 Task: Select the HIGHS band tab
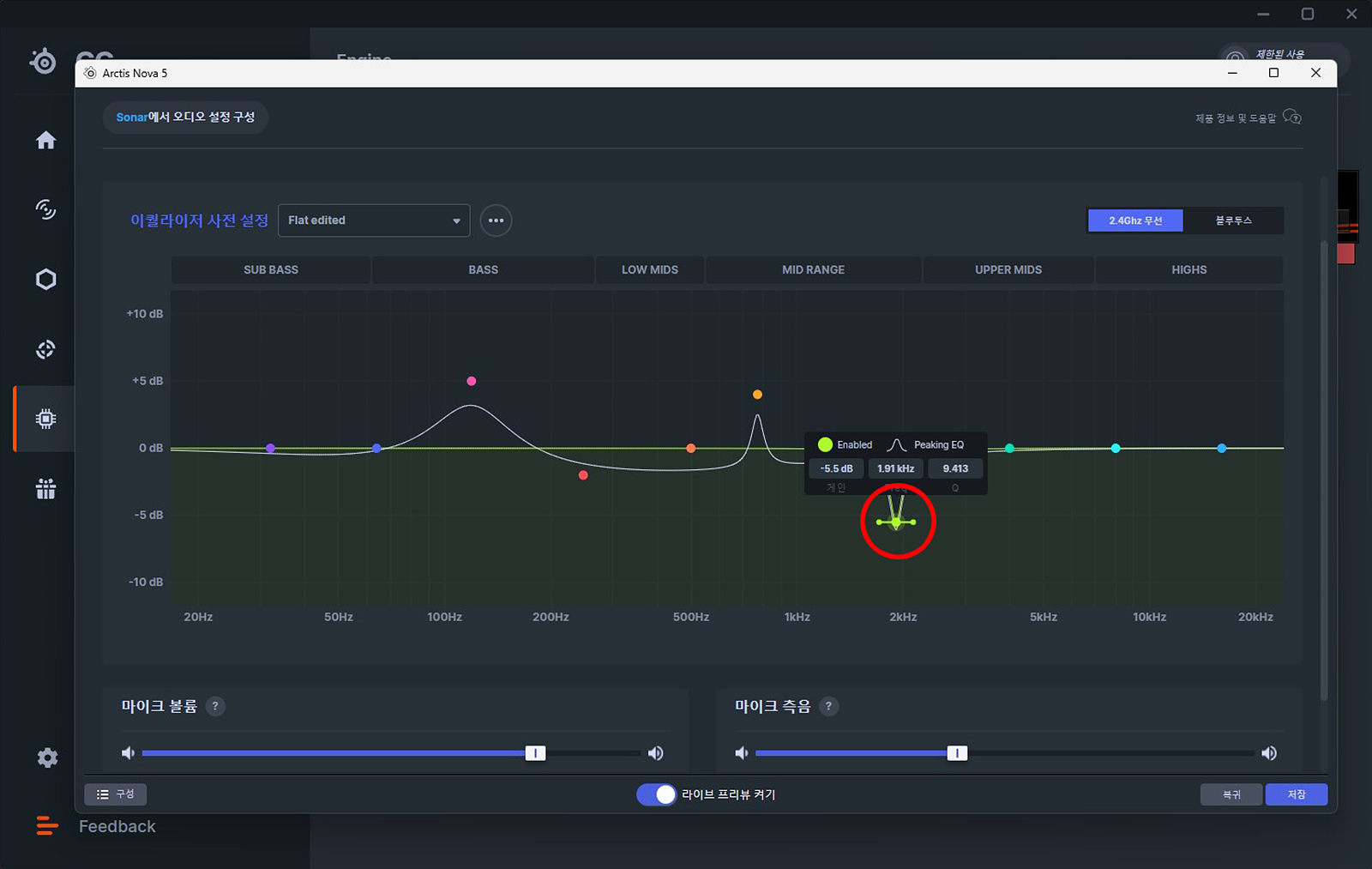pyautogui.click(x=1189, y=269)
